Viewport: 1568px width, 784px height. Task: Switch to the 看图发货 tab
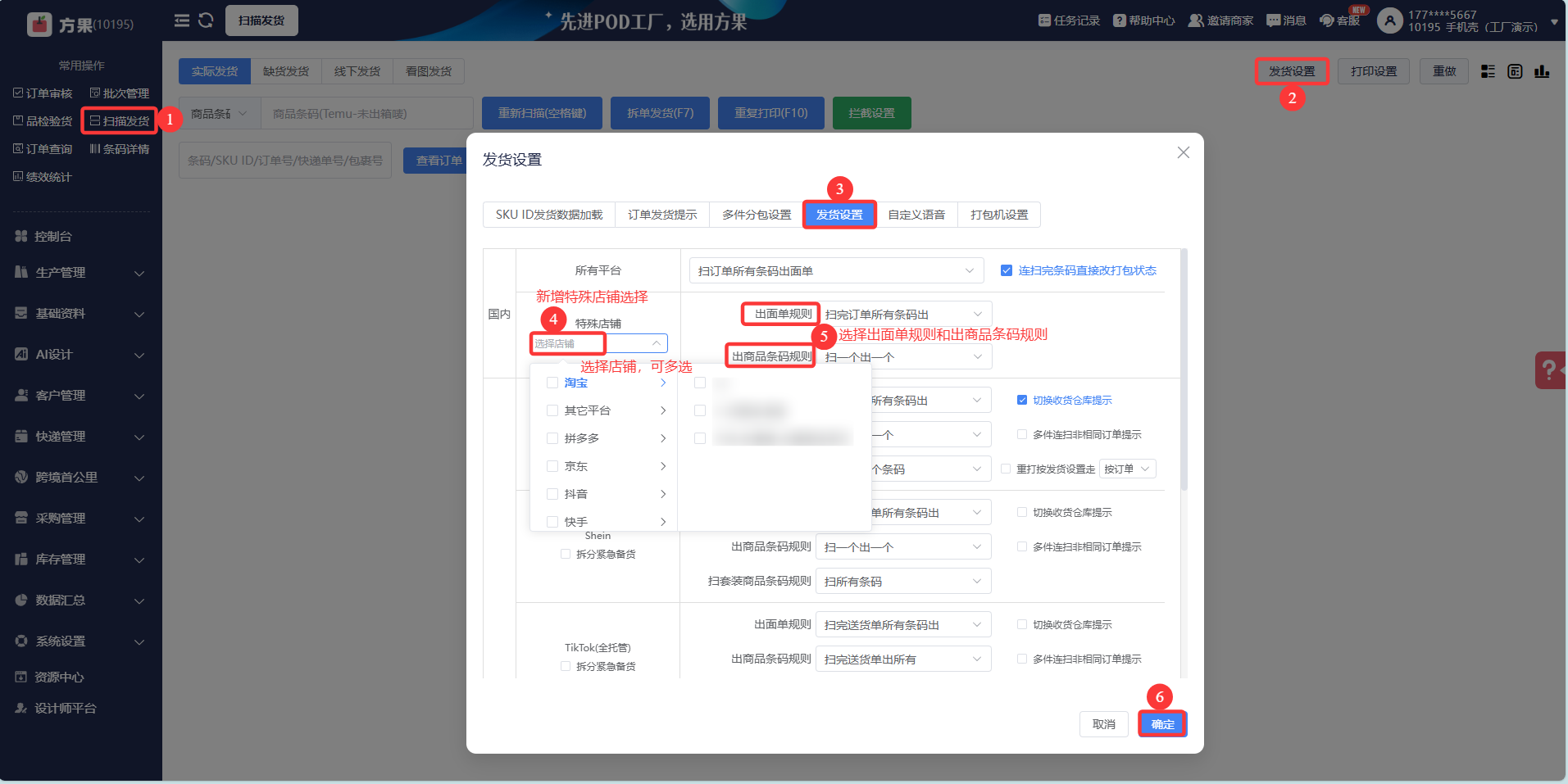pos(429,71)
